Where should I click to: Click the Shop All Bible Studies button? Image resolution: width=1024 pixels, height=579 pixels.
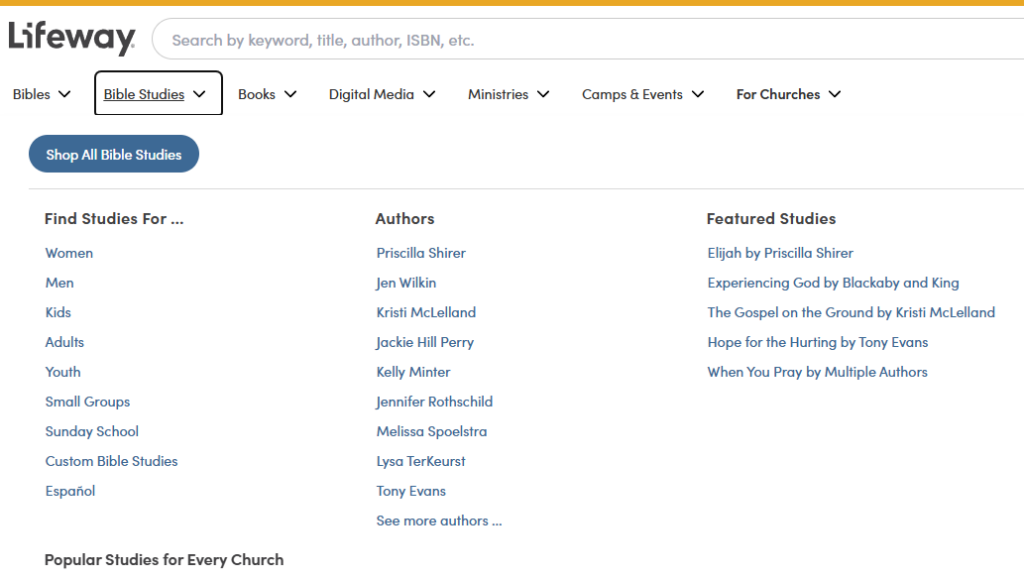click(114, 154)
